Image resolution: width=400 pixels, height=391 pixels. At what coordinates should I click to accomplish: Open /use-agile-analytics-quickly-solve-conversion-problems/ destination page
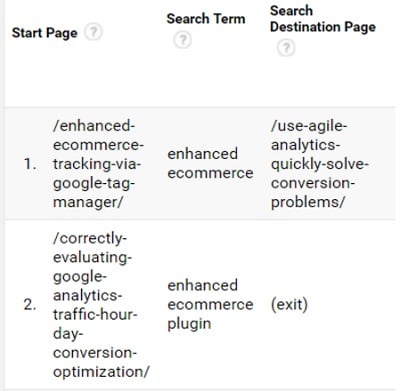tap(319, 164)
